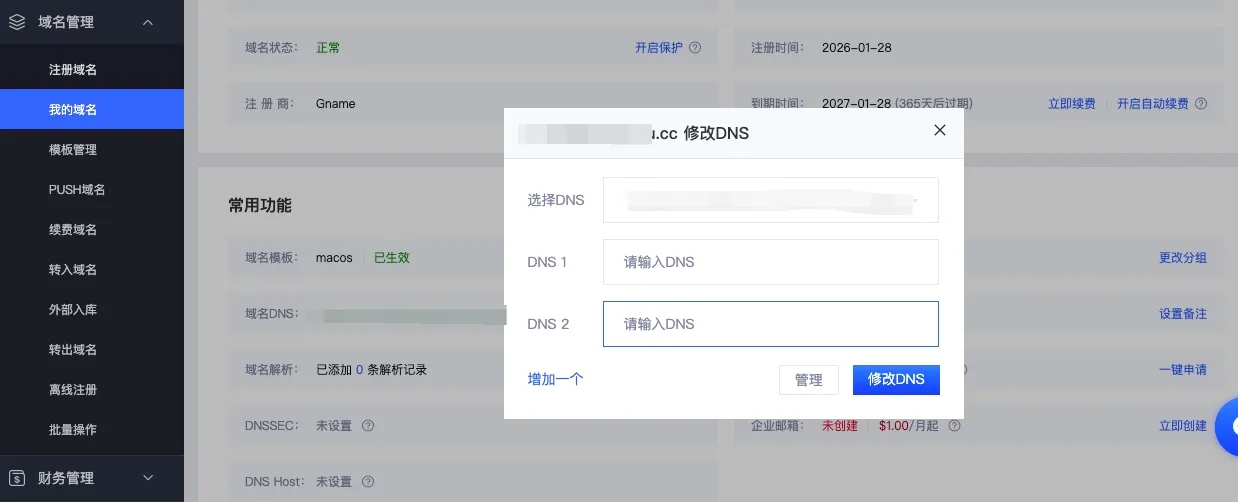
Task: Click the 2026-01-28 registration date
Action: point(856,48)
